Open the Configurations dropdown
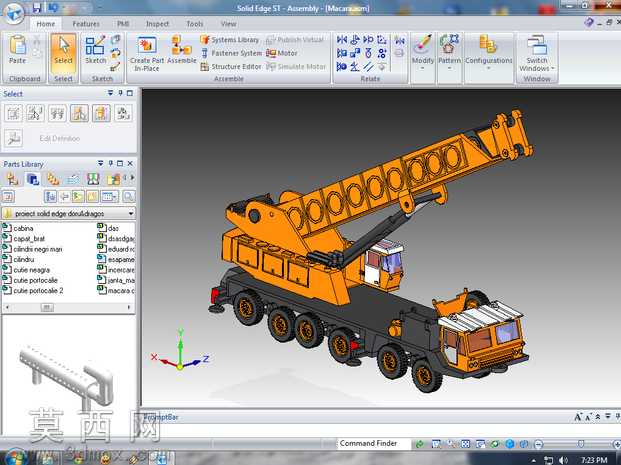This screenshot has height=465, width=621. [489, 53]
